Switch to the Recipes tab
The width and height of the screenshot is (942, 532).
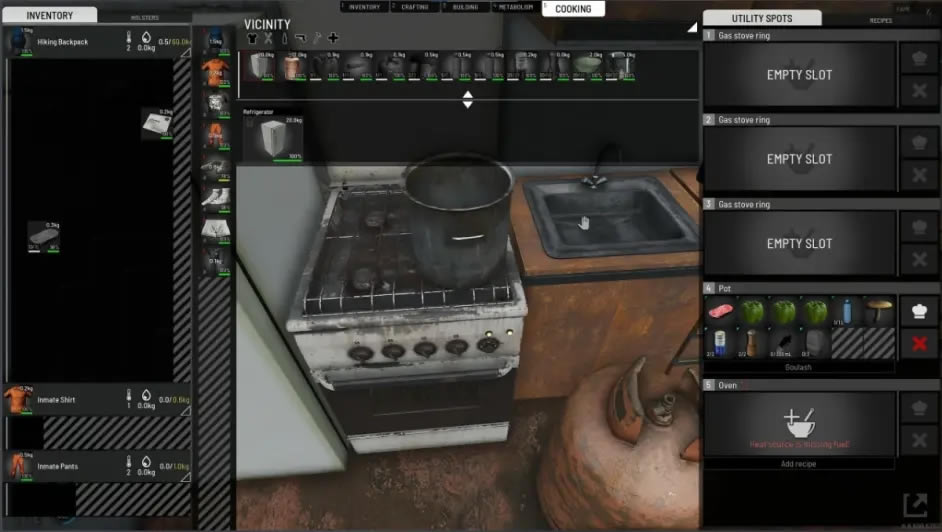click(x=880, y=20)
